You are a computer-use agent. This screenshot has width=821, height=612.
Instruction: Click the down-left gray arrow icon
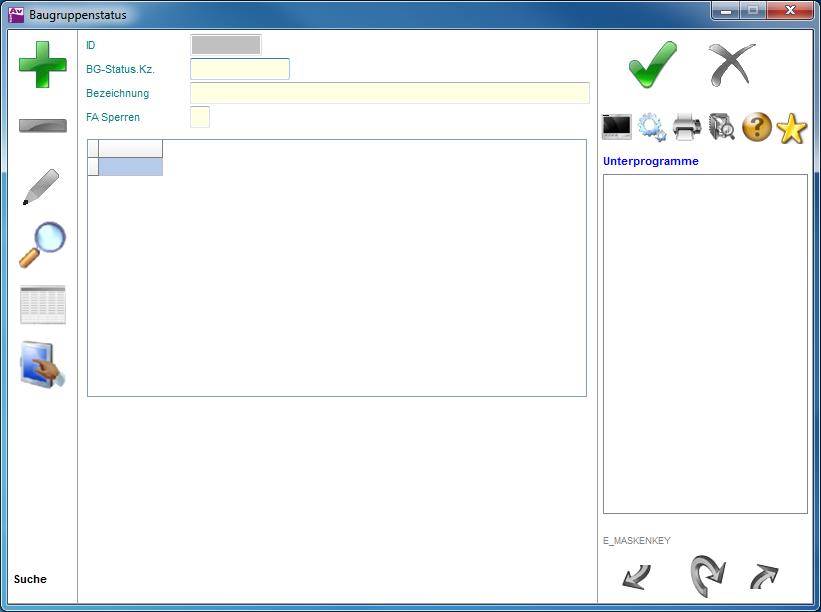[635, 576]
